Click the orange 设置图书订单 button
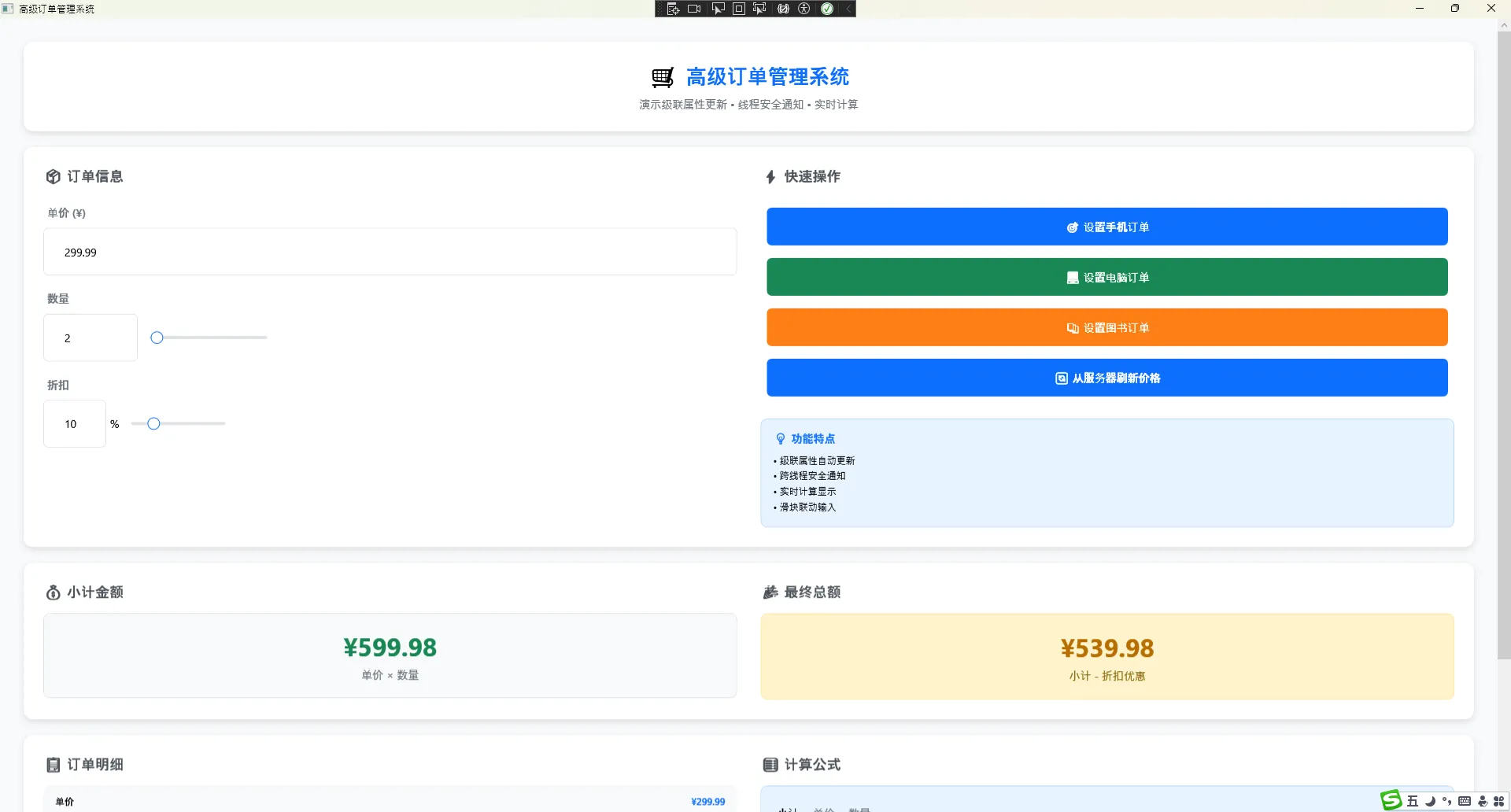Screen dimensions: 1511x812 (1106, 327)
